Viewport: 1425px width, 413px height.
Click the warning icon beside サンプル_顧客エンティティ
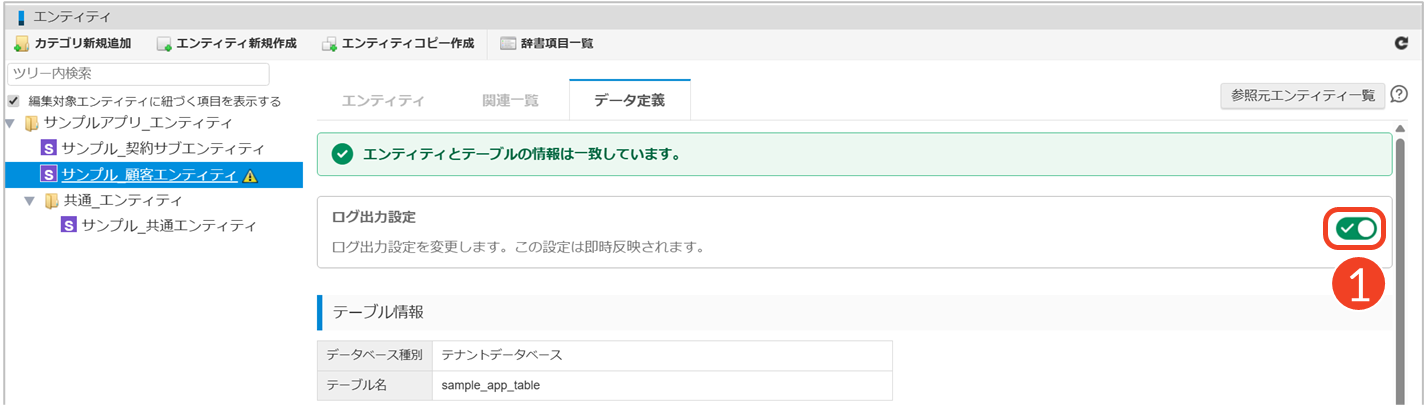pos(250,176)
